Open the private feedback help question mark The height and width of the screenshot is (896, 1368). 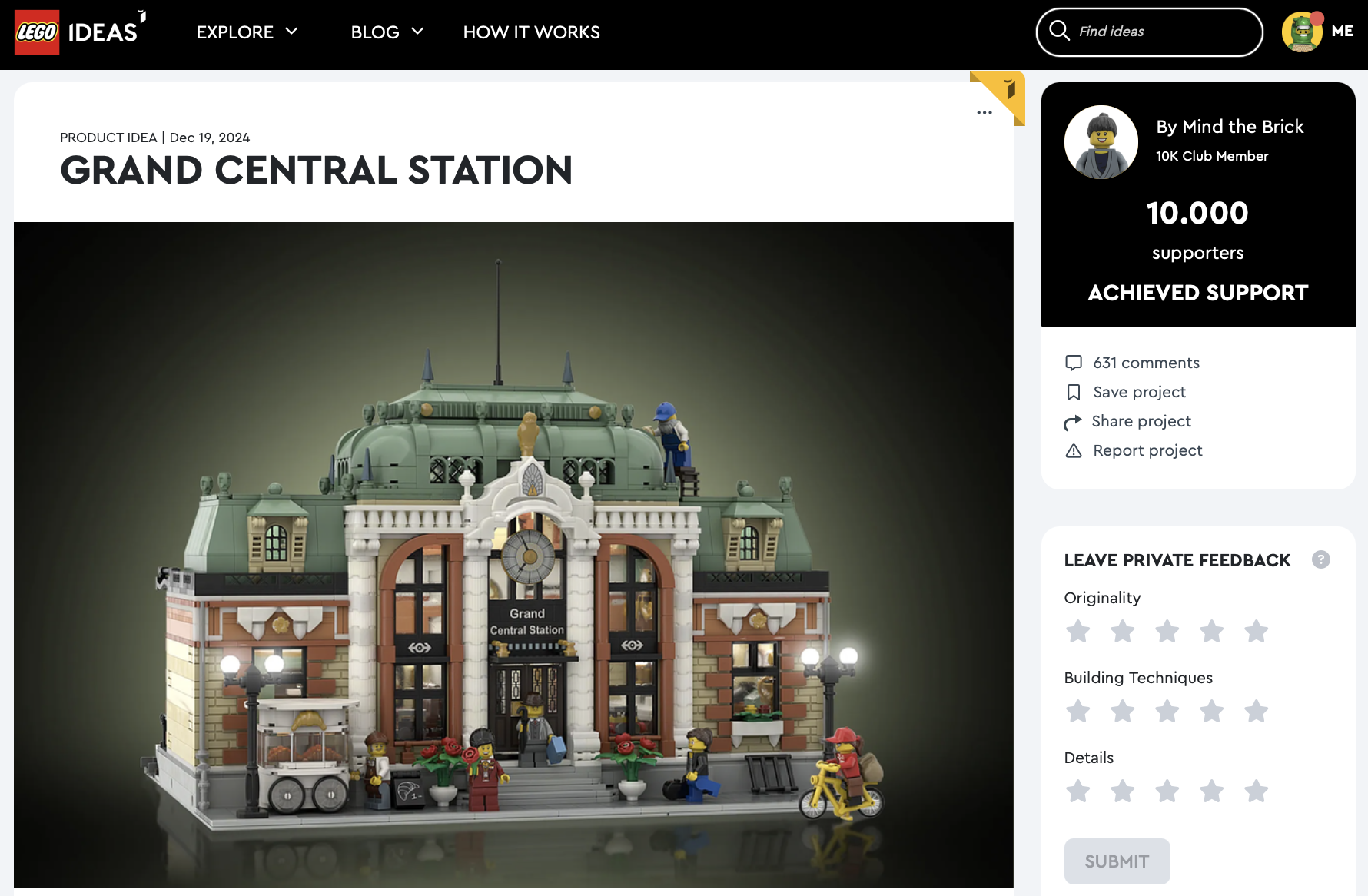pos(1320,559)
